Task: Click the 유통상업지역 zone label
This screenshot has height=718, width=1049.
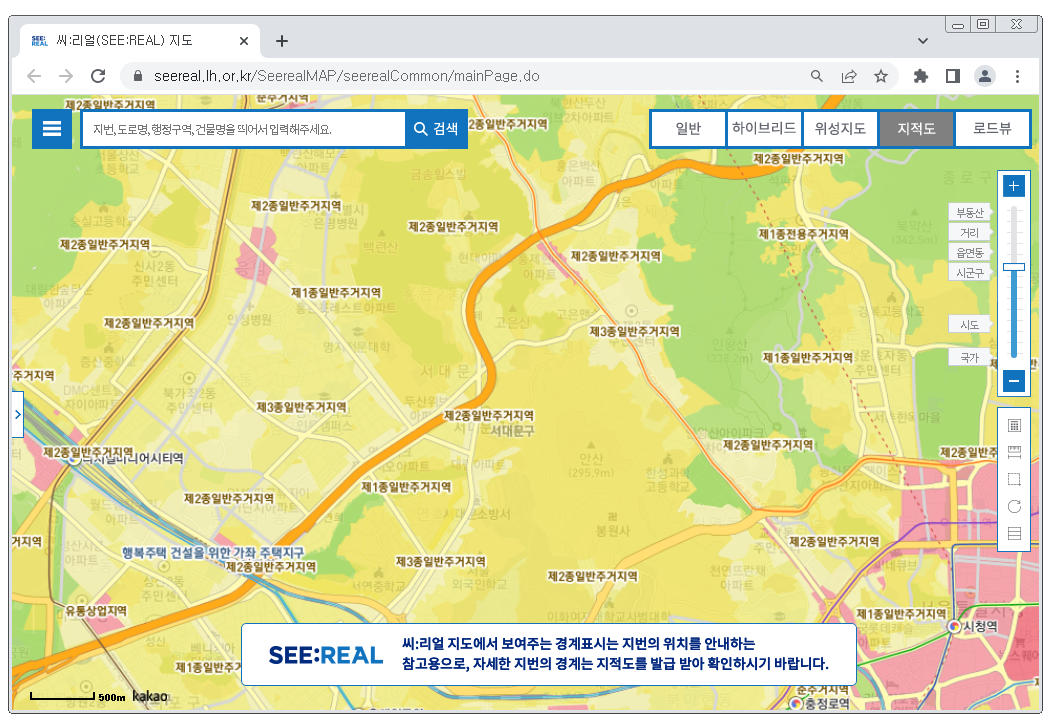Action: pos(96,610)
